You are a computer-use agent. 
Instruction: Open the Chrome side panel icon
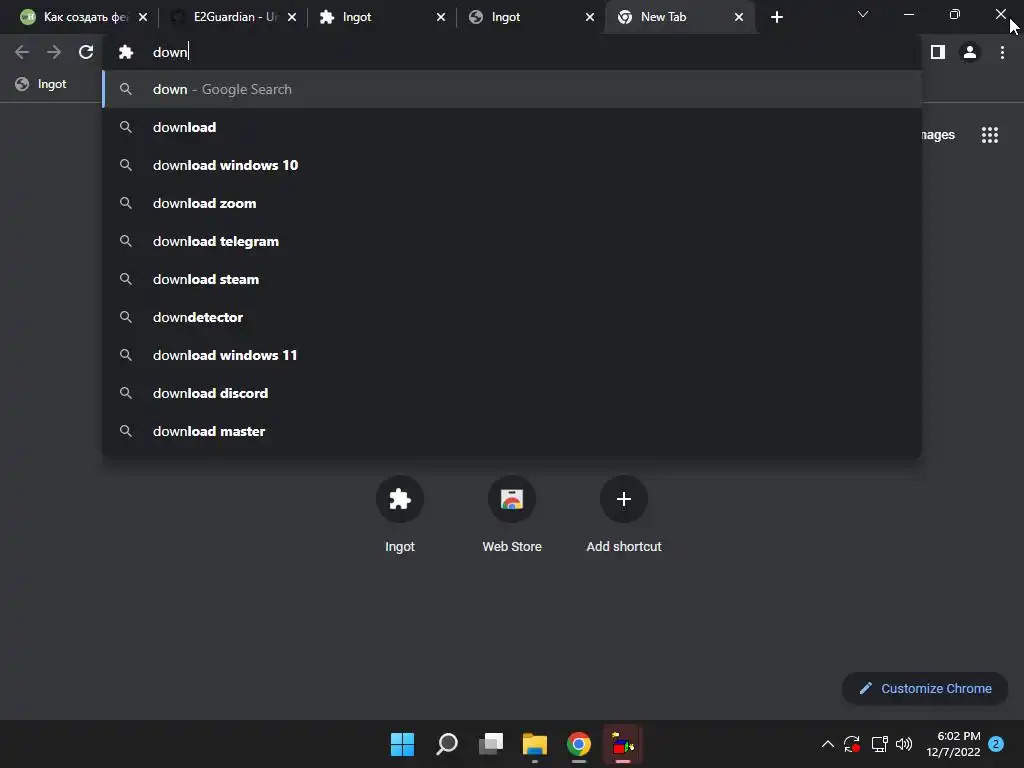[x=938, y=52]
